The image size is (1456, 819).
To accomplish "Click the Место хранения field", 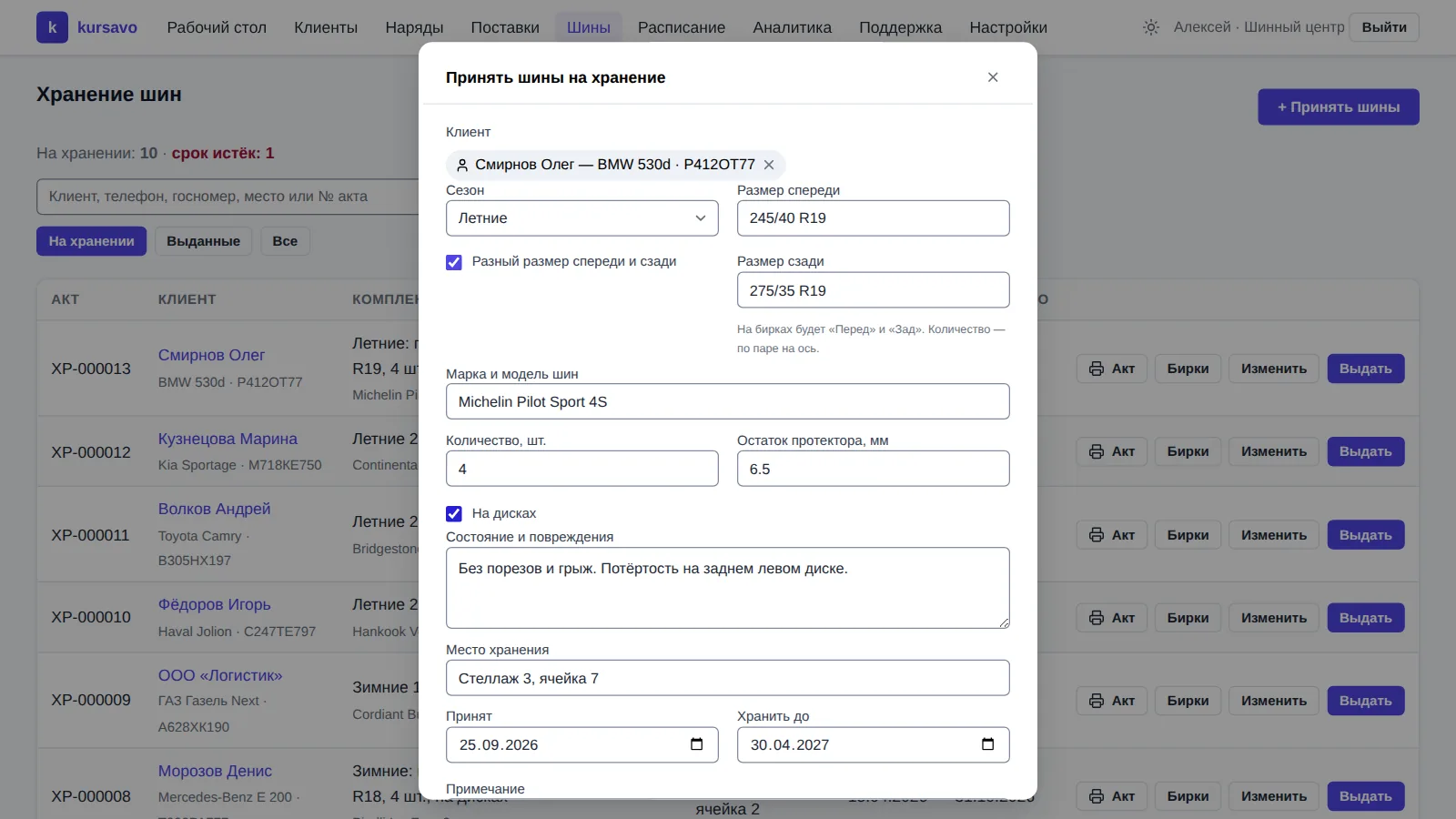I will [x=728, y=678].
